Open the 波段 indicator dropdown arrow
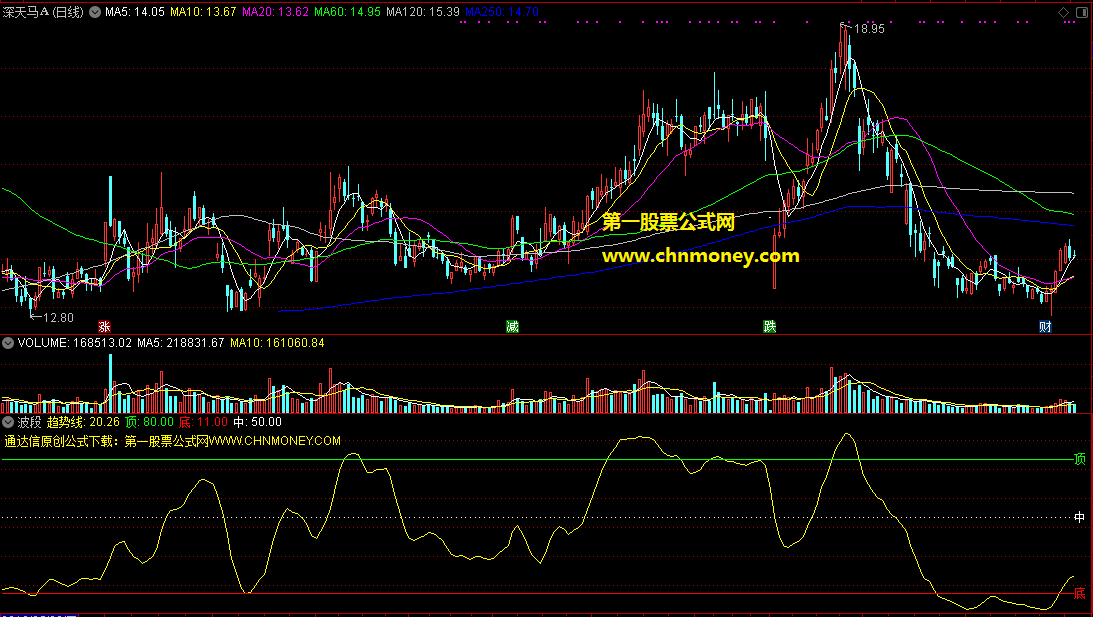Image resolution: width=1093 pixels, height=617 pixels. pyautogui.click(x=8, y=422)
